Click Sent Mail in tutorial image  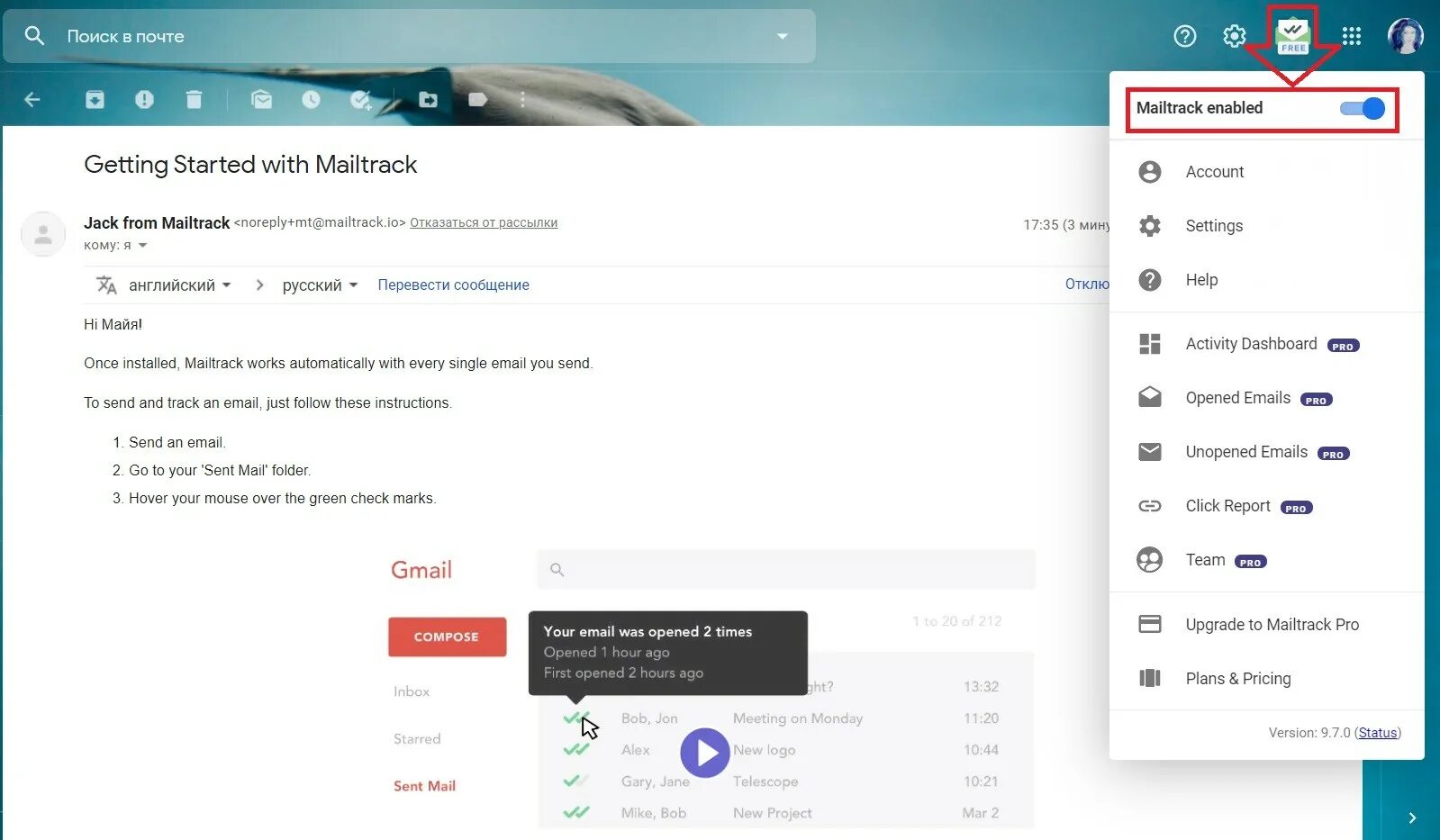click(x=424, y=786)
